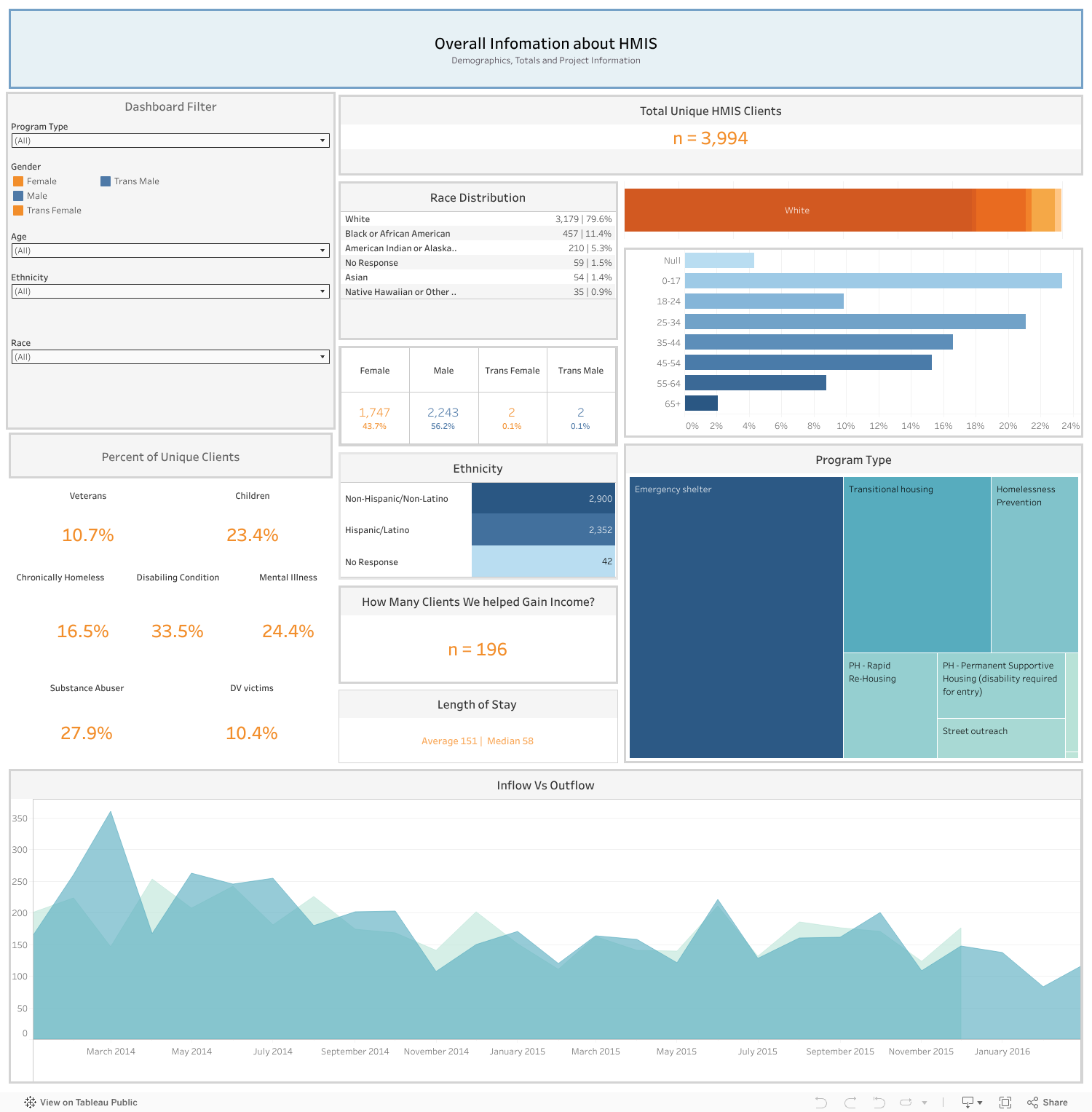Click the Share icon at bottom right
The image size is (1092, 1112).
tap(1032, 1102)
